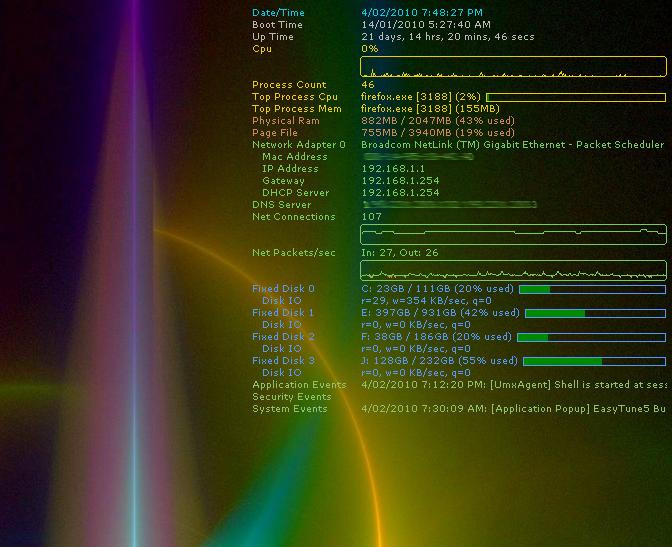672x547 pixels.
Task: Select the DNS Server label
Action: coord(282,205)
